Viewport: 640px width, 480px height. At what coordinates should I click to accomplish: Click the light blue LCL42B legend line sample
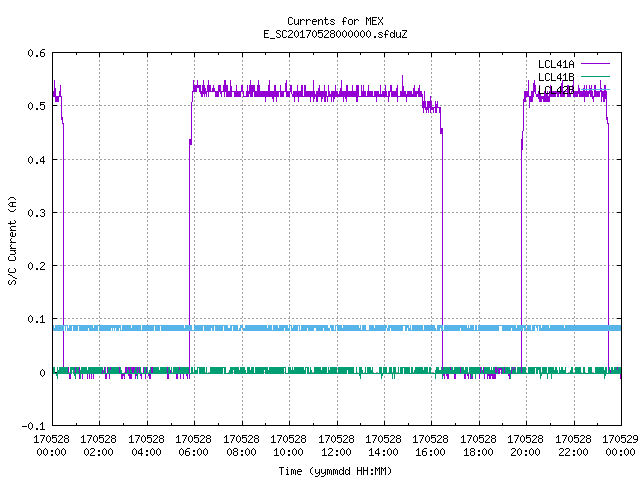pyautogui.click(x=595, y=89)
